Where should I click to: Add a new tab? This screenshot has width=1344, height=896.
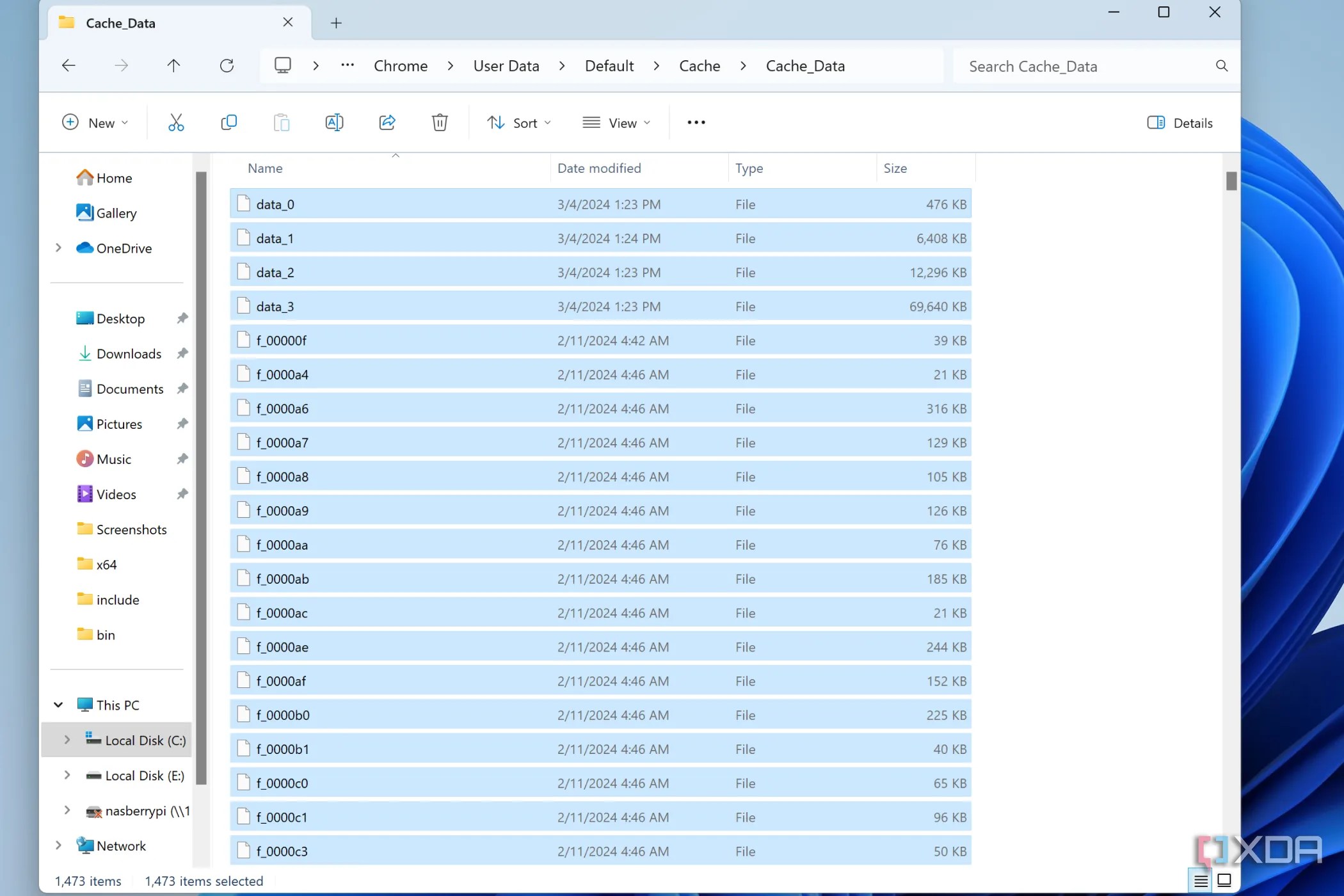(x=336, y=24)
